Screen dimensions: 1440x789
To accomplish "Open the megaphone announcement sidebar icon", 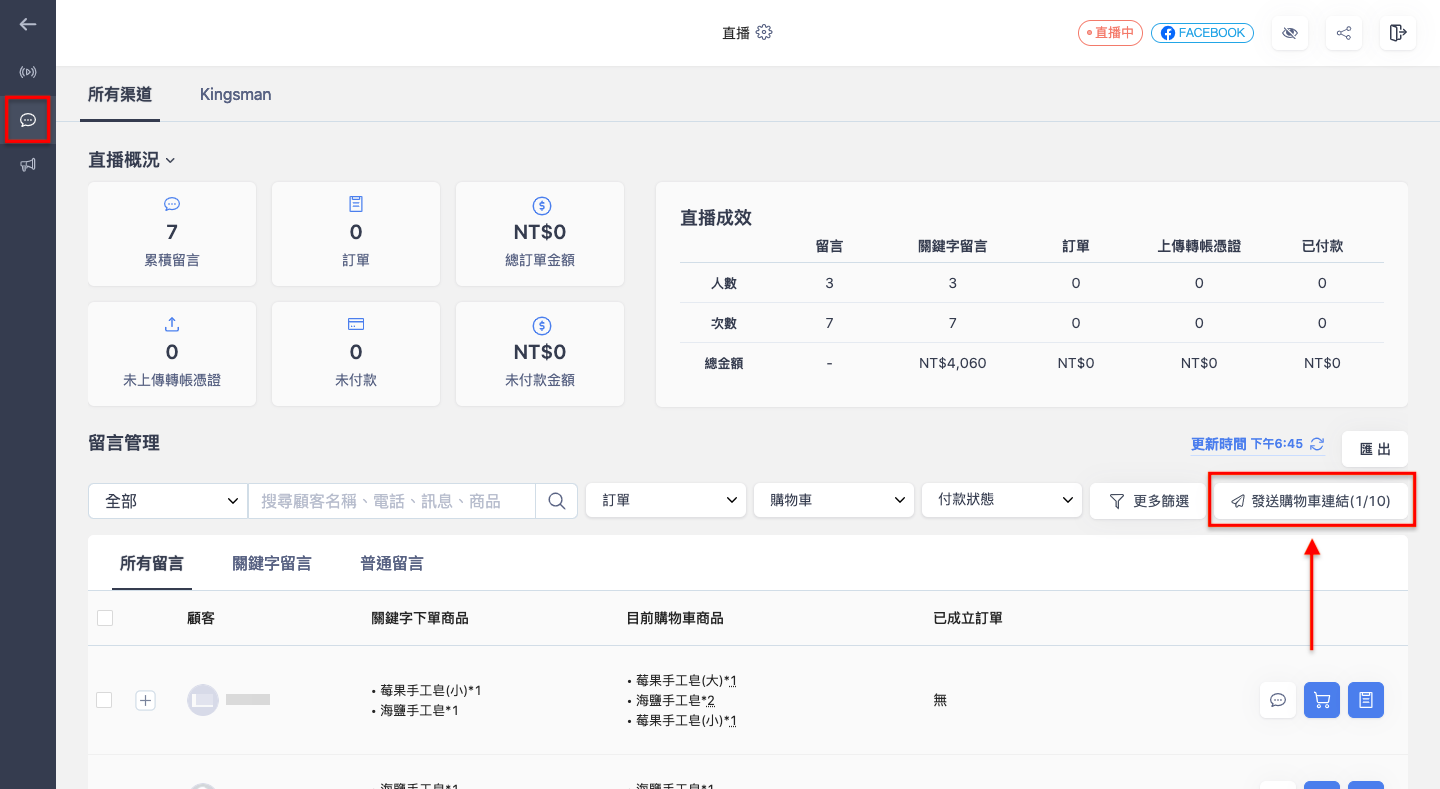I will pos(28,165).
